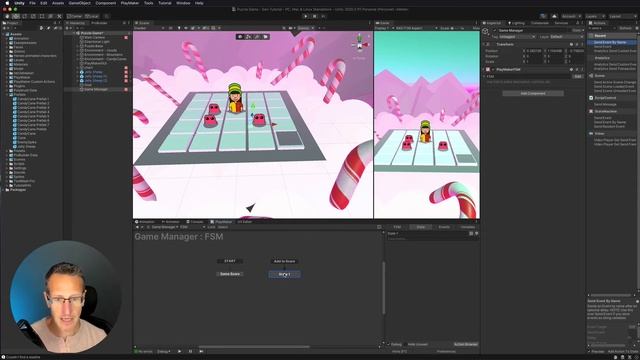Toggle scene lighting in Scene toolbar
The image size is (640, 360).
(x=179, y=28)
